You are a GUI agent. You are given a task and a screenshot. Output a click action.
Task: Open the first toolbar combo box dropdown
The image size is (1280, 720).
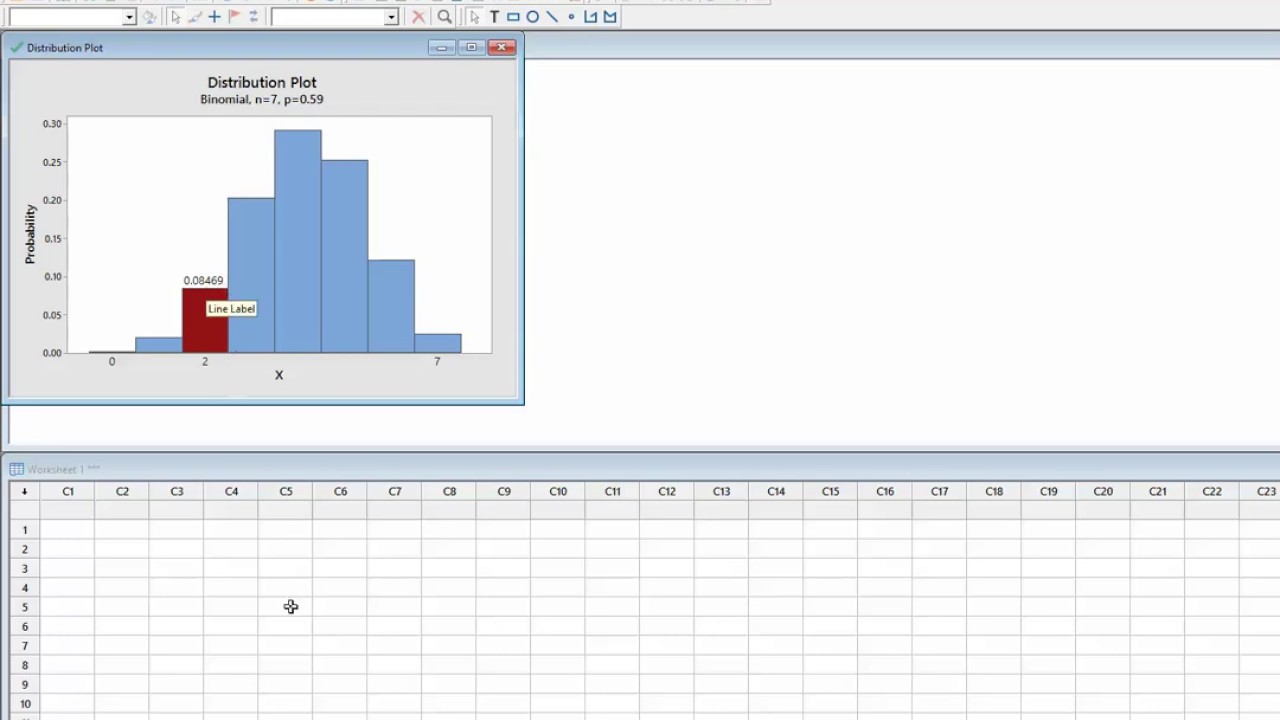click(x=129, y=17)
